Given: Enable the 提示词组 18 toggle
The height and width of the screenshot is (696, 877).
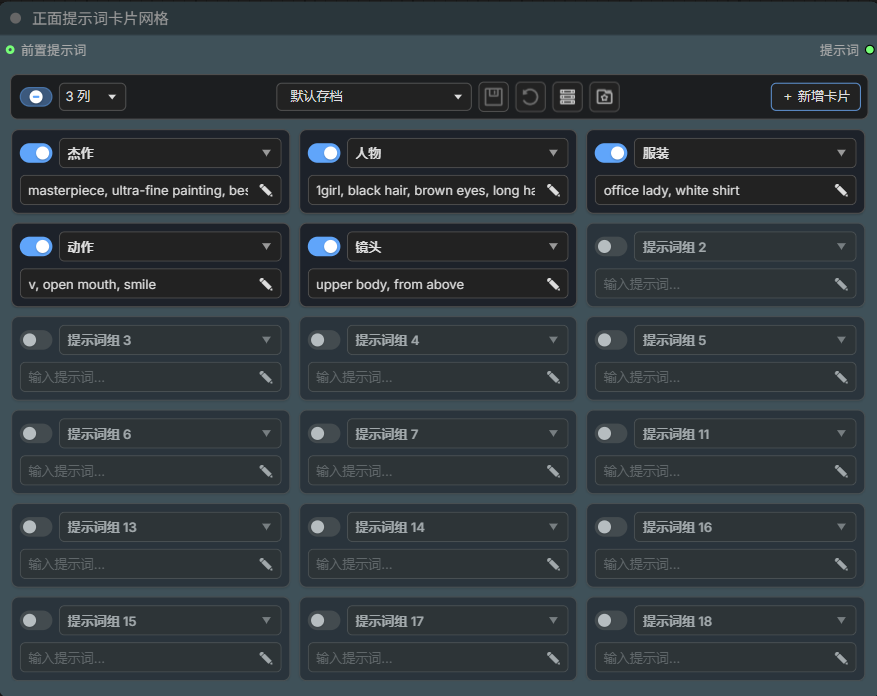Looking at the screenshot, I should pos(611,620).
